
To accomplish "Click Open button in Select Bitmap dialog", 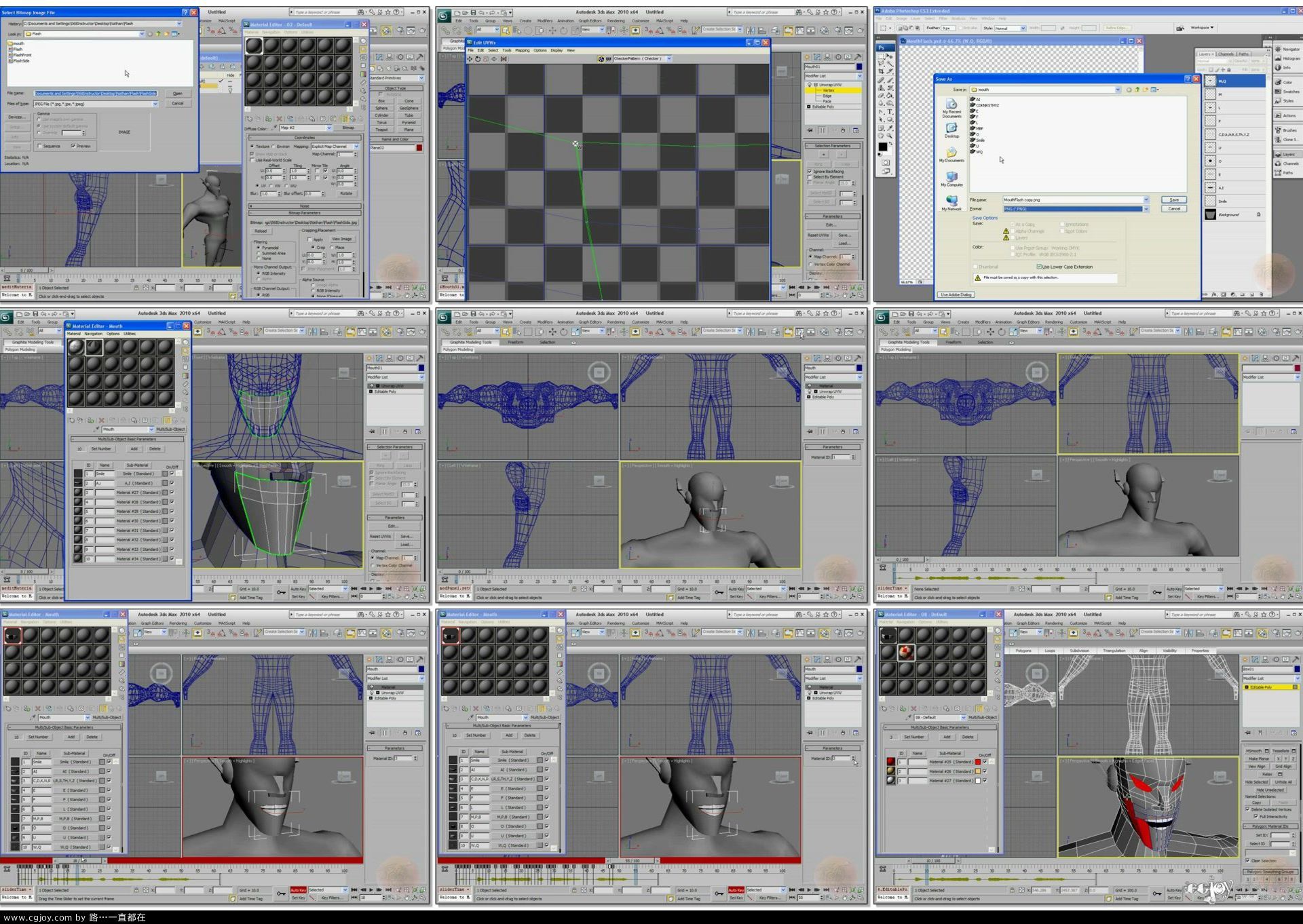I will tap(178, 94).
